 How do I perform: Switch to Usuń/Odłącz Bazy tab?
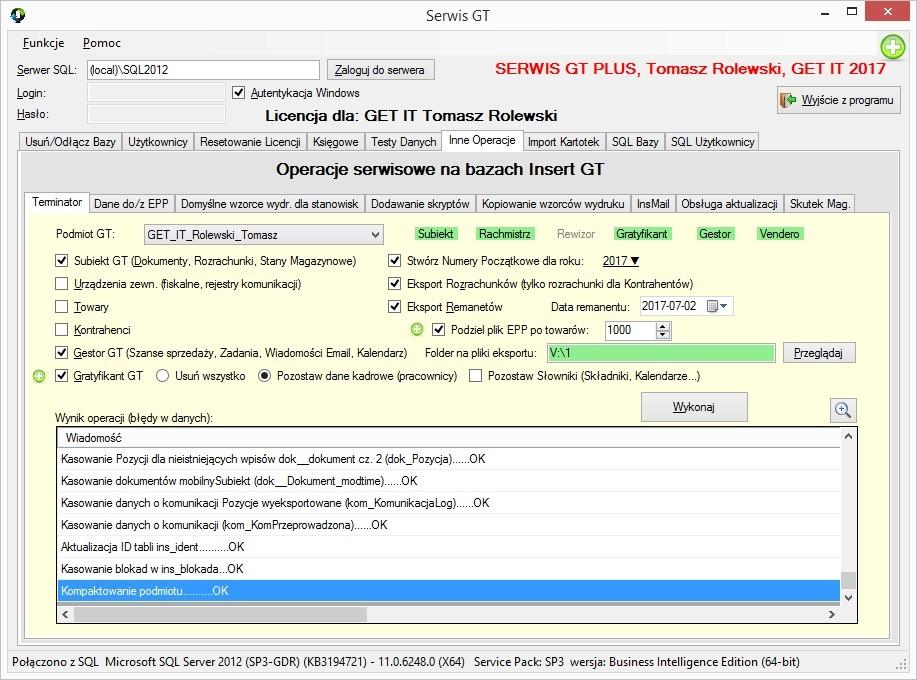[x=70, y=141]
